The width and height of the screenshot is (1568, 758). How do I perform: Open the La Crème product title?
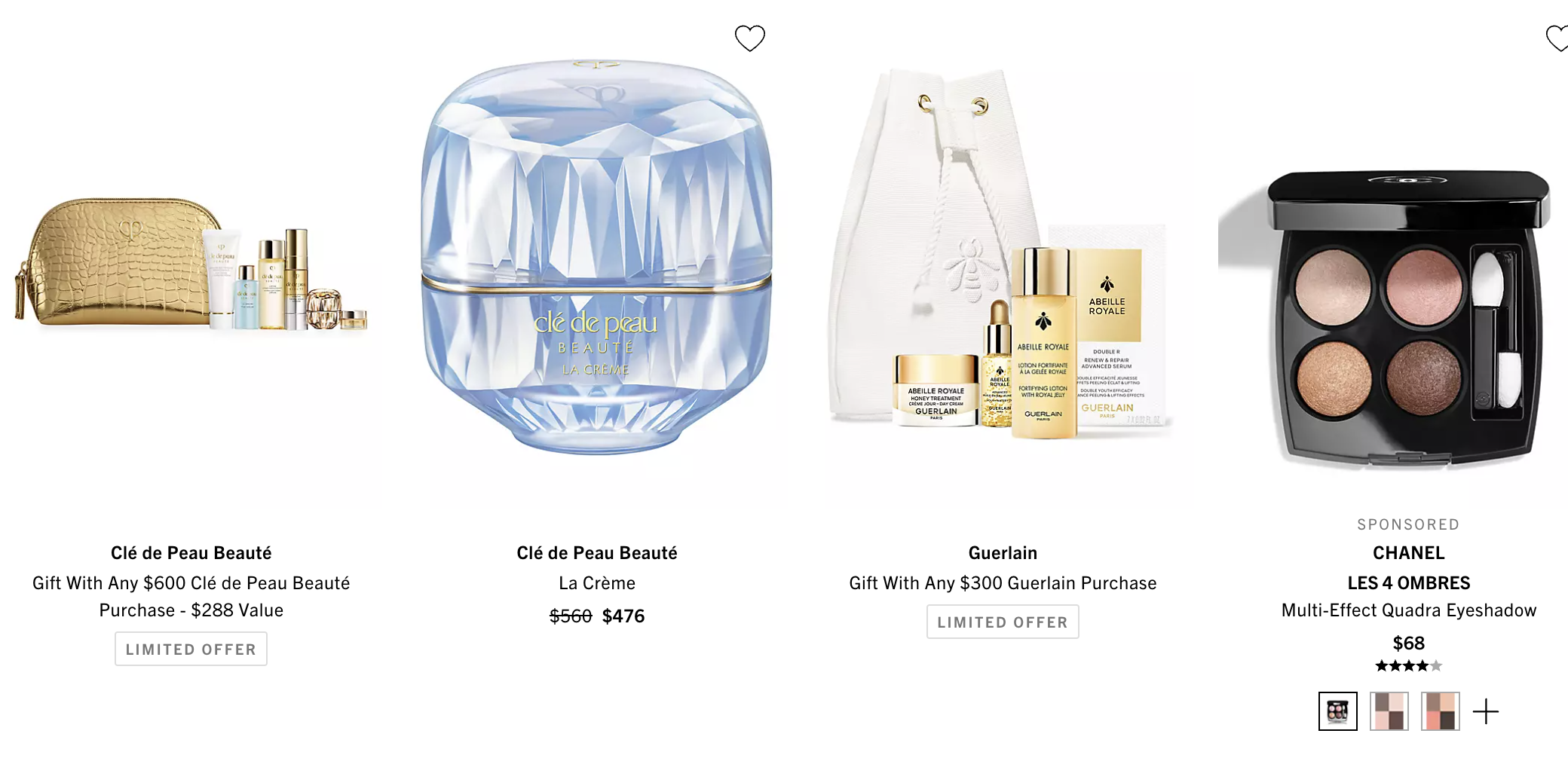click(x=597, y=583)
